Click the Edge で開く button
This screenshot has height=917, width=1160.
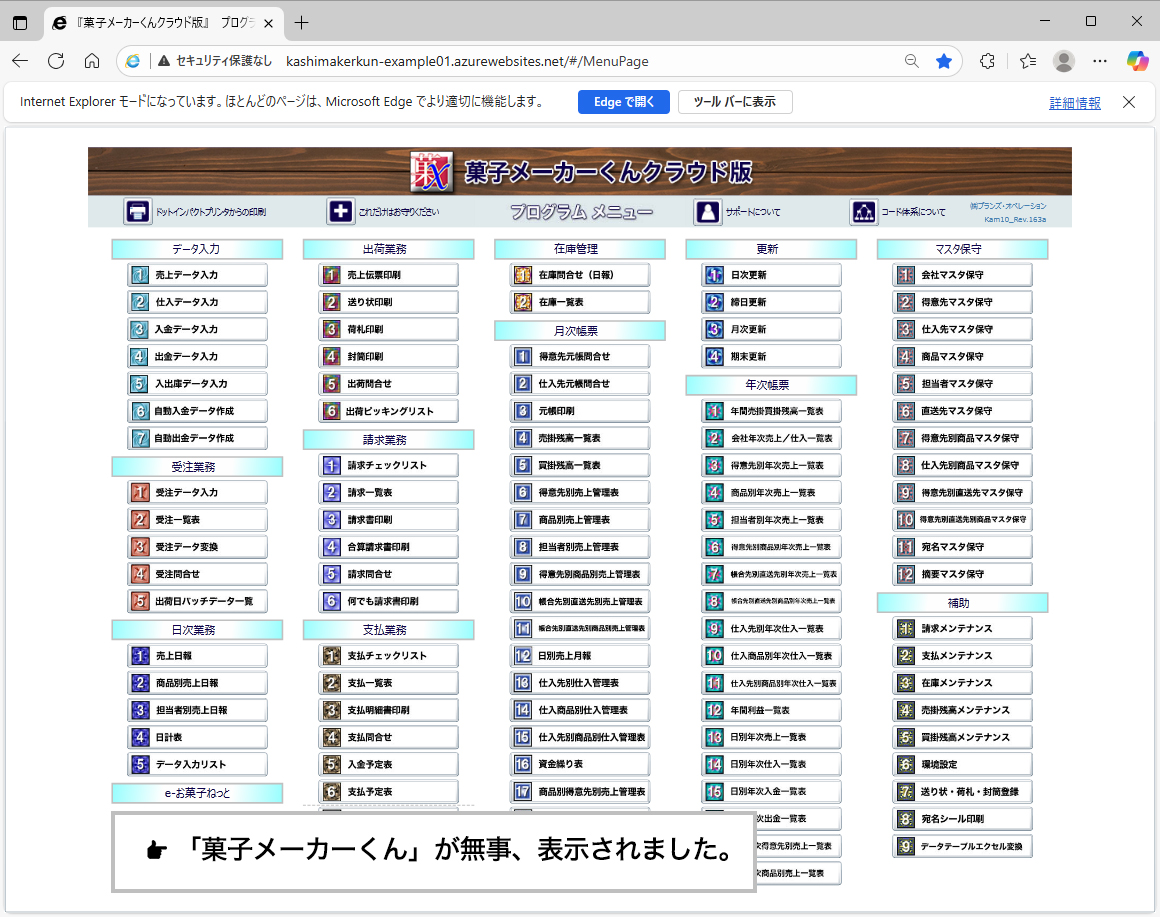click(x=623, y=102)
